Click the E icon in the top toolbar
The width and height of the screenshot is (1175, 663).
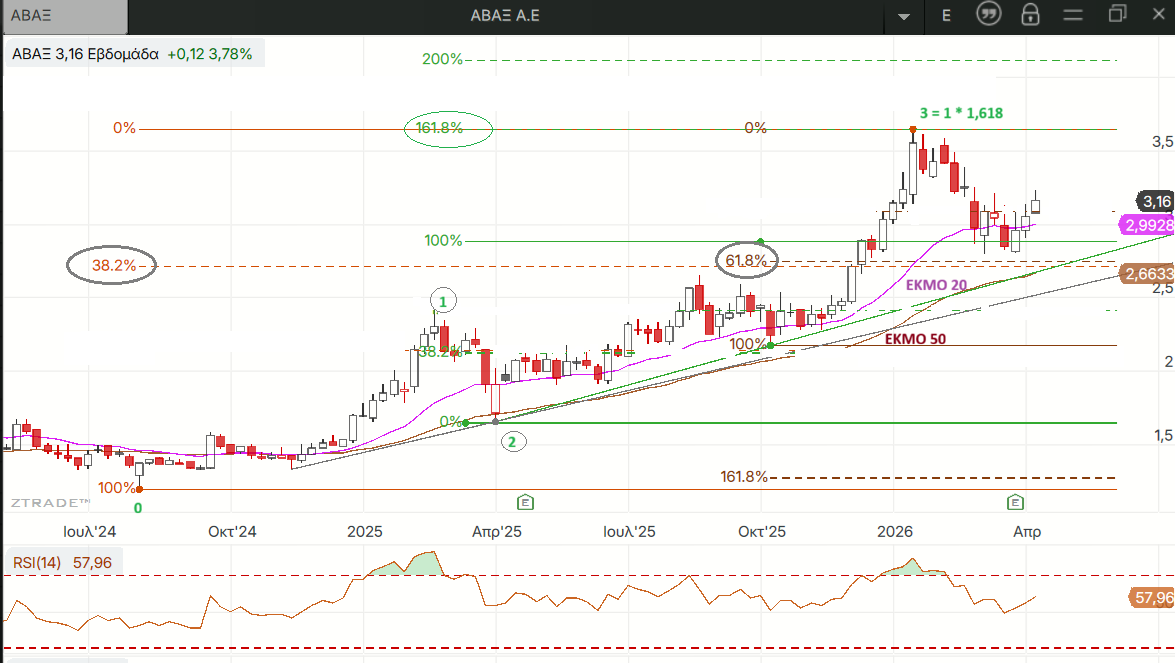click(946, 15)
